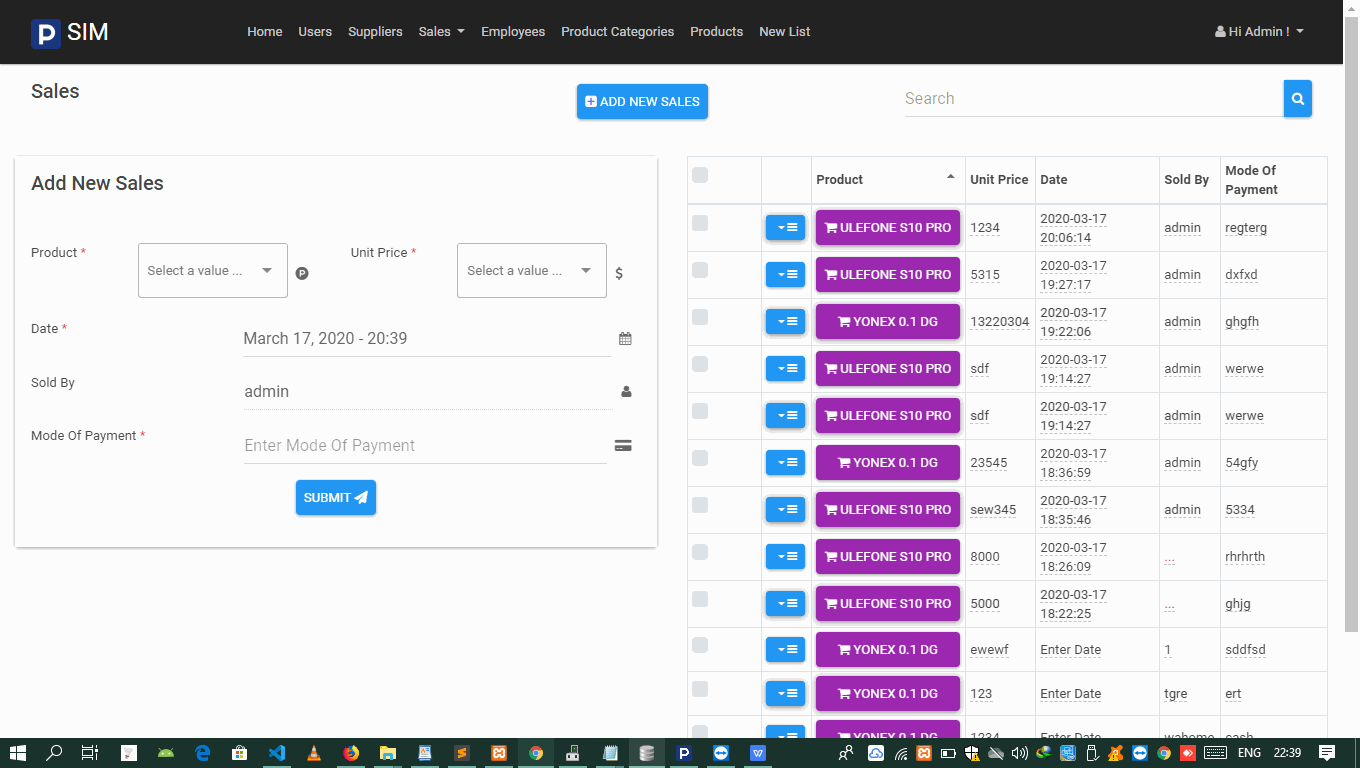This screenshot has height=768, width=1360.
Task: Open the Product select dropdown
Action: click(213, 271)
